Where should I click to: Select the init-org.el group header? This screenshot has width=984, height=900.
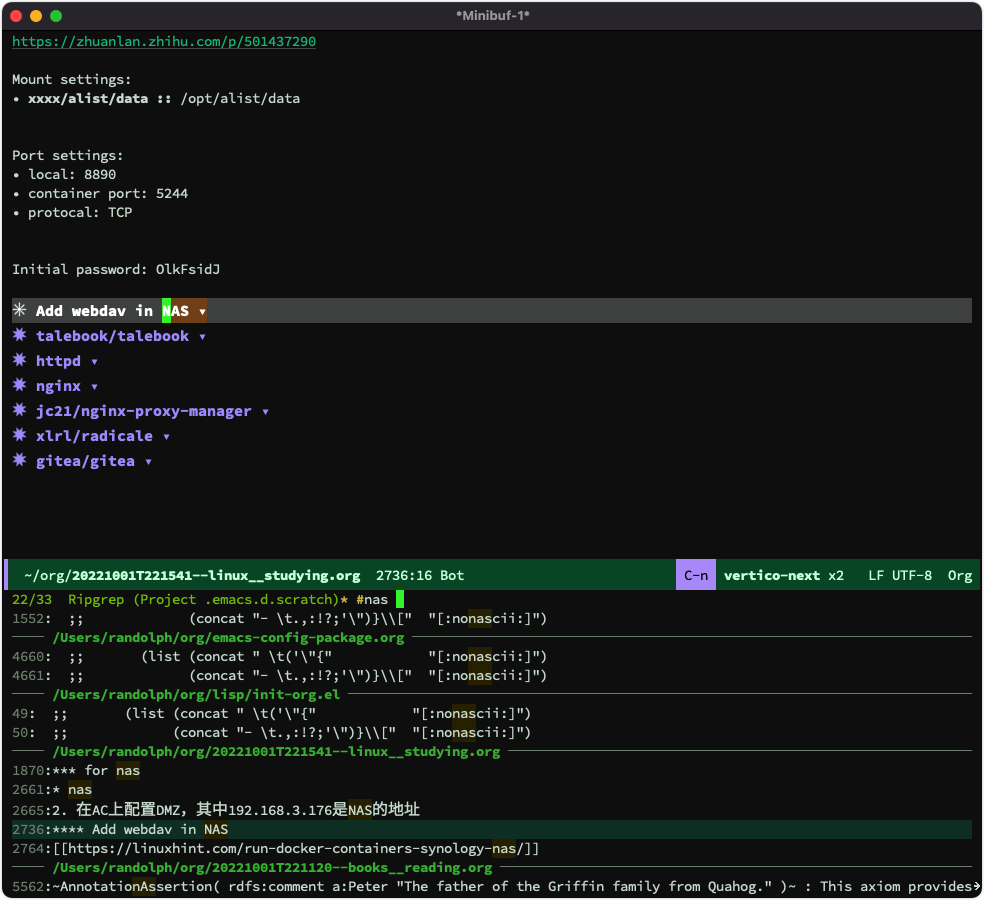click(x=196, y=695)
